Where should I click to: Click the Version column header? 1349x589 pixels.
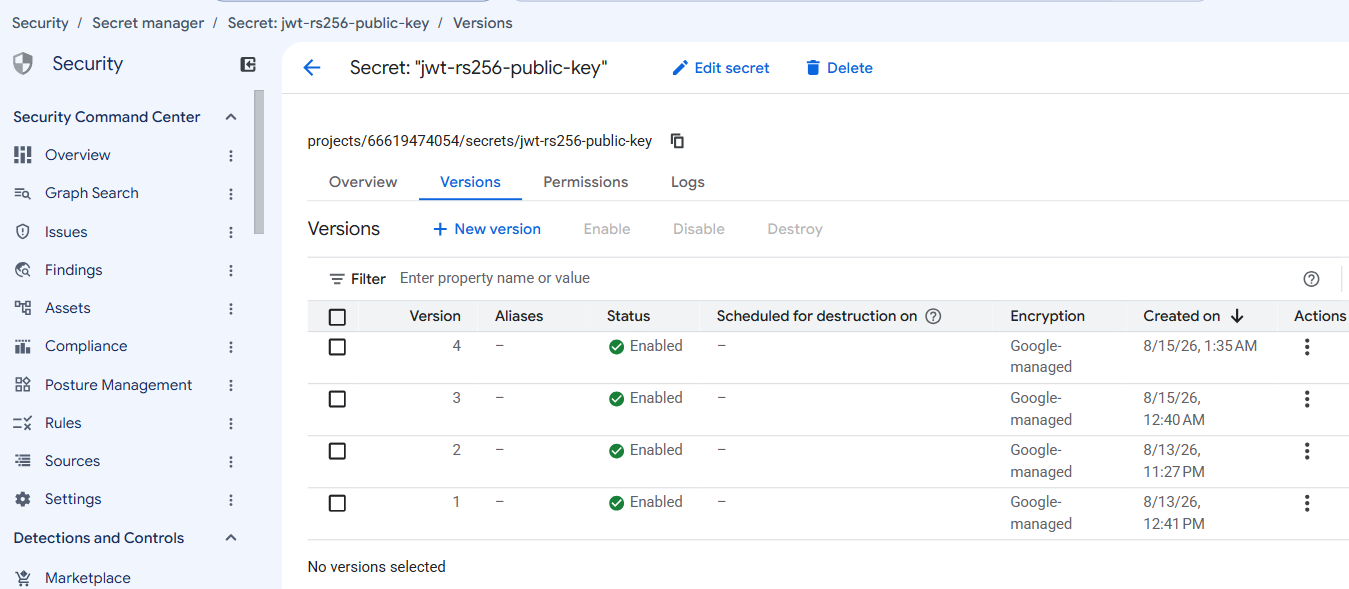(x=435, y=316)
